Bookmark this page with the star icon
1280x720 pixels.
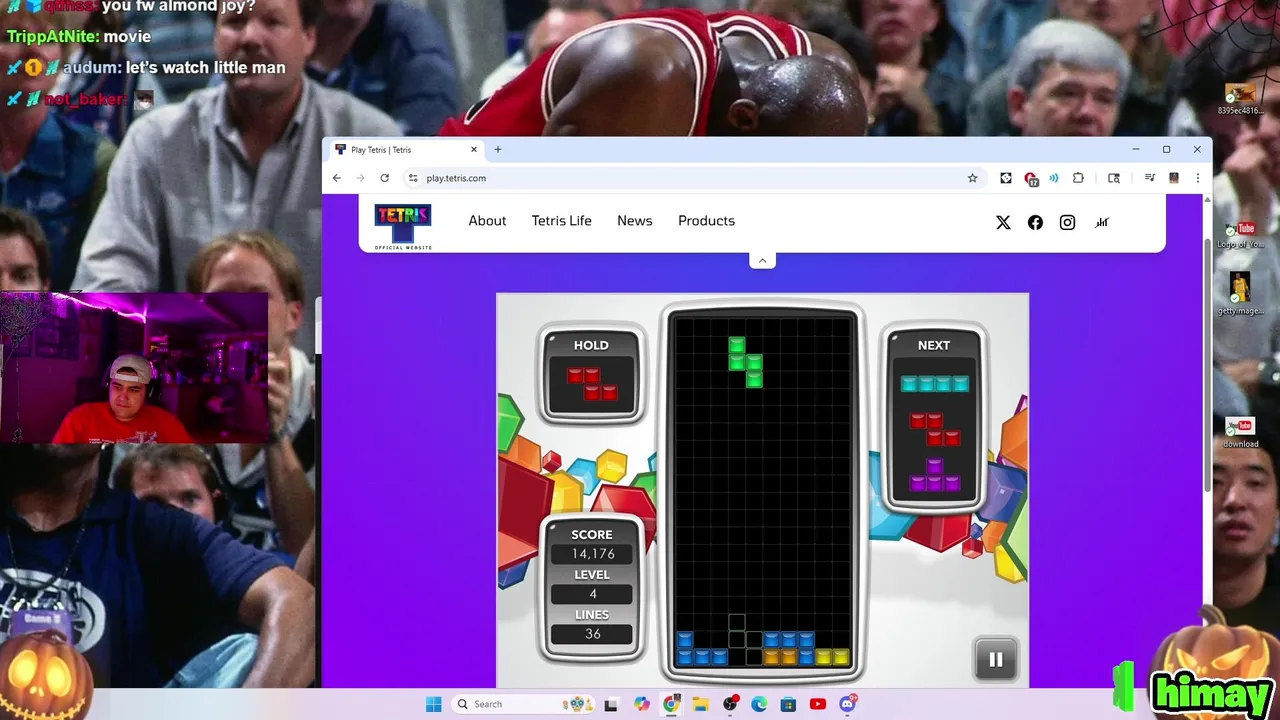pyautogui.click(x=972, y=178)
